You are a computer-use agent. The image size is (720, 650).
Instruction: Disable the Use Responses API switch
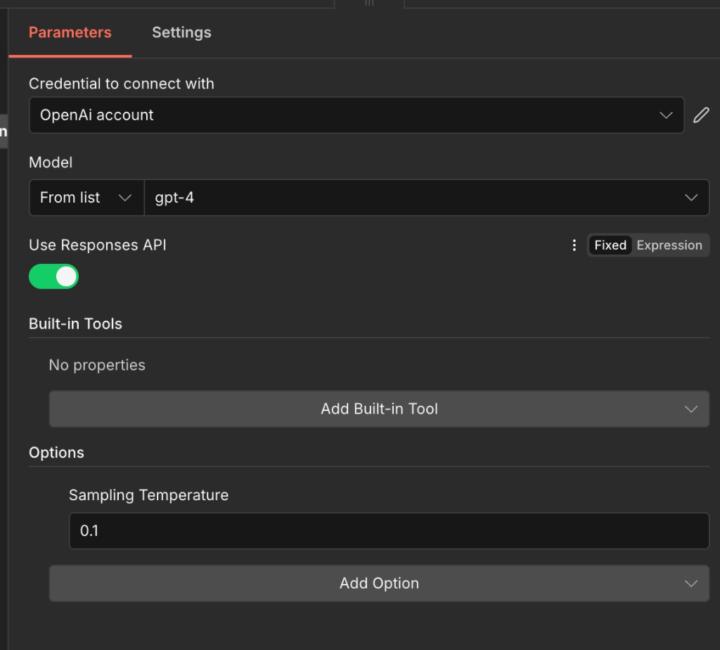coord(54,277)
